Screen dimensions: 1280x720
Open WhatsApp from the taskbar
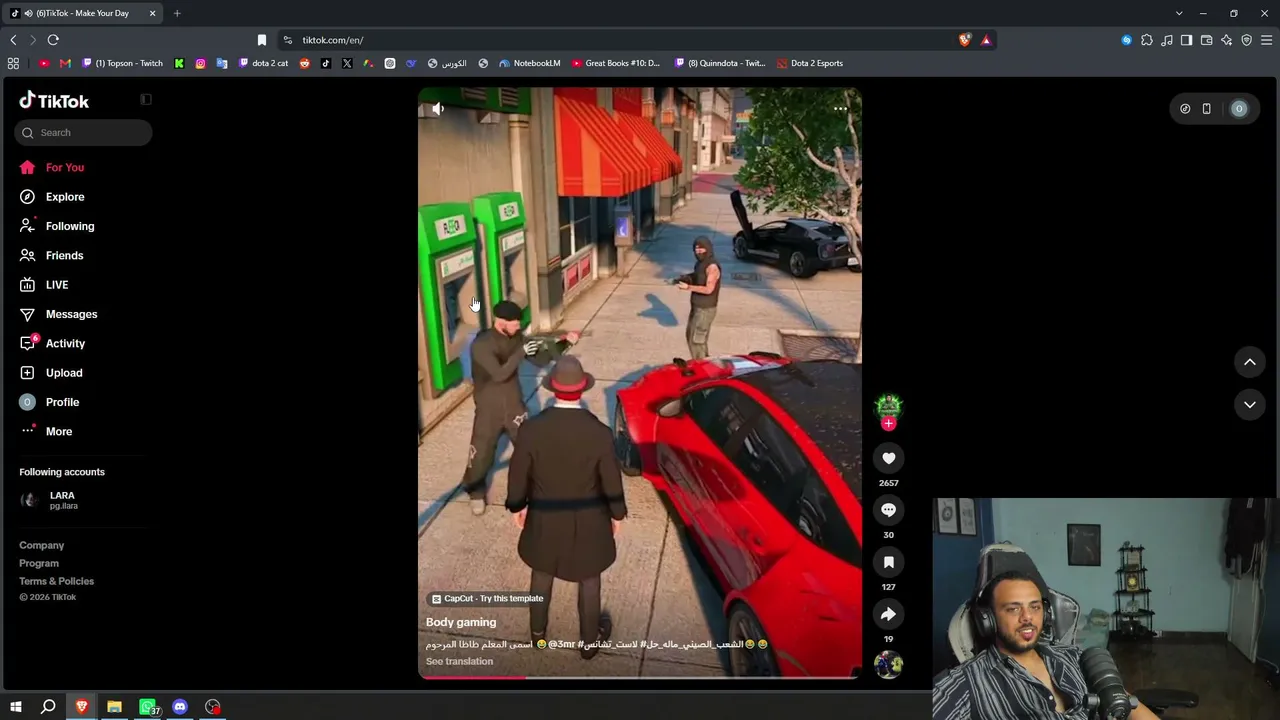click(148, 707)
